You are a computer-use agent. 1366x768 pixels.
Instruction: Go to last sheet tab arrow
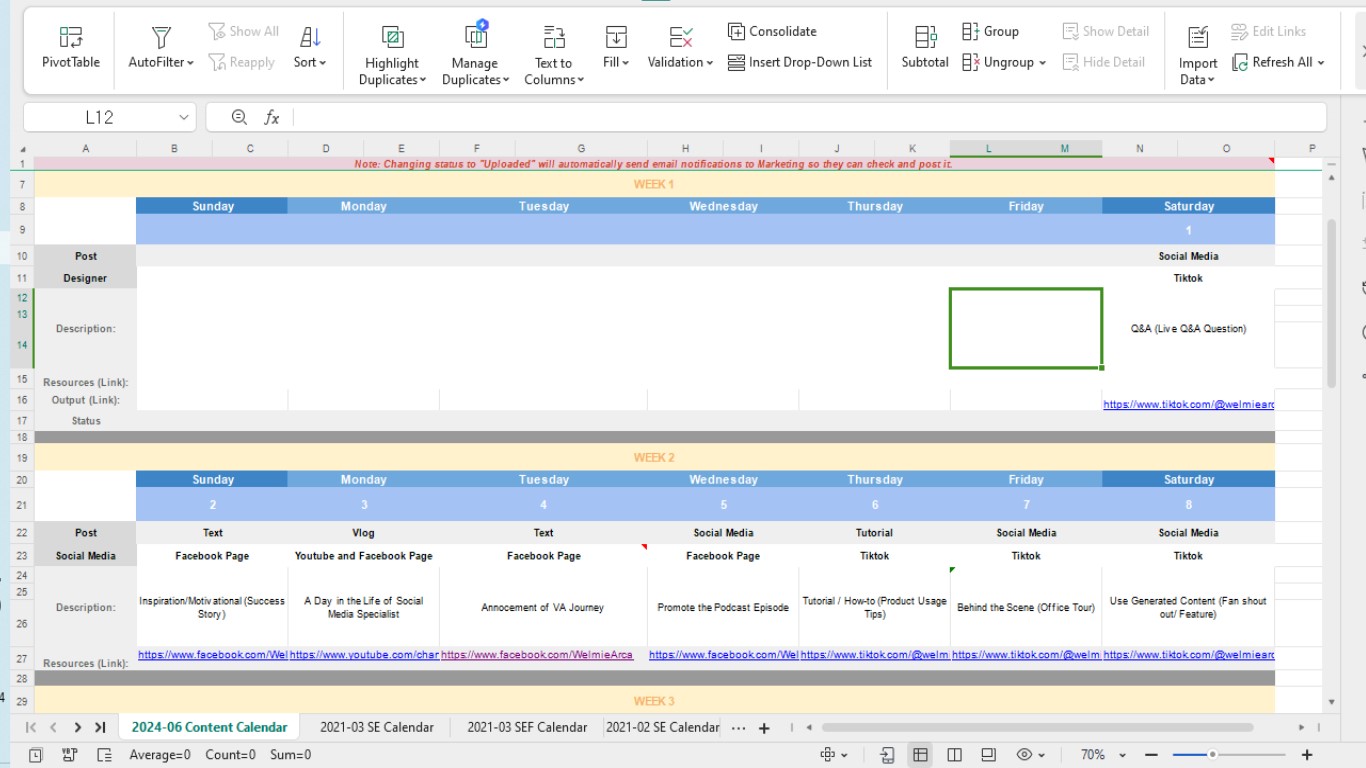click(x=100, y=728)
